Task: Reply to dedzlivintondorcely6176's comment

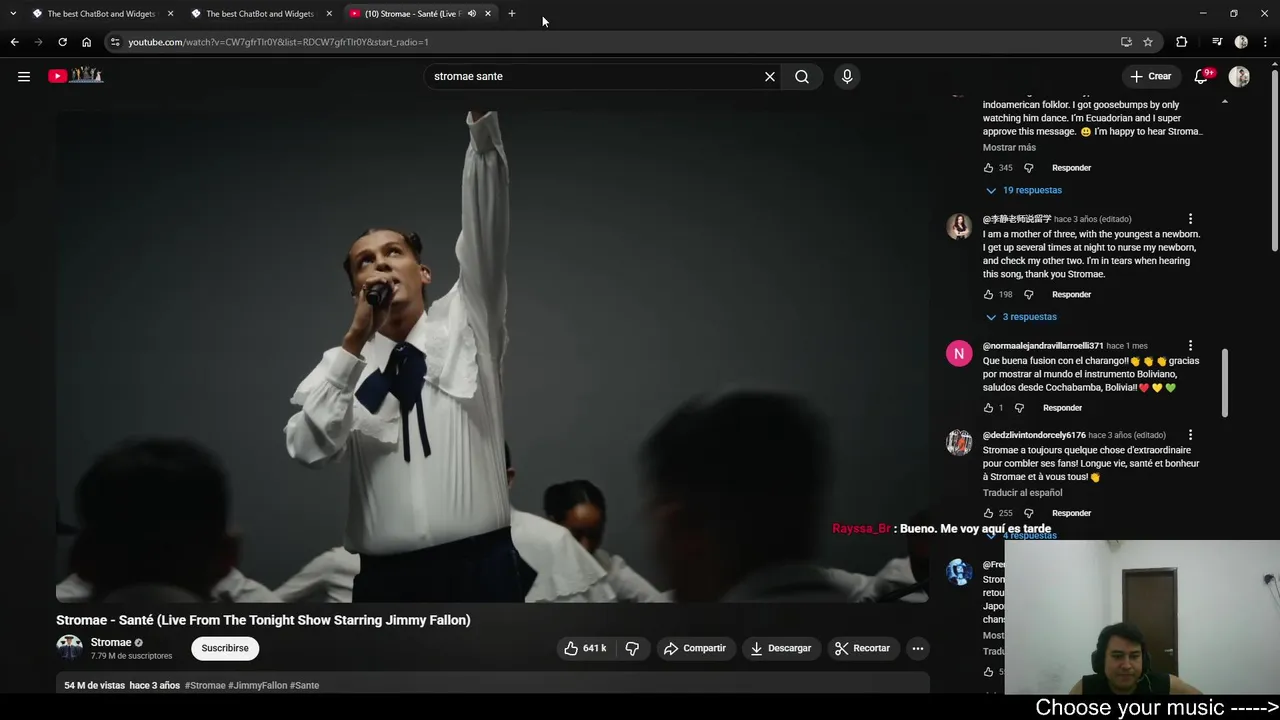Action: [1071, 513]
